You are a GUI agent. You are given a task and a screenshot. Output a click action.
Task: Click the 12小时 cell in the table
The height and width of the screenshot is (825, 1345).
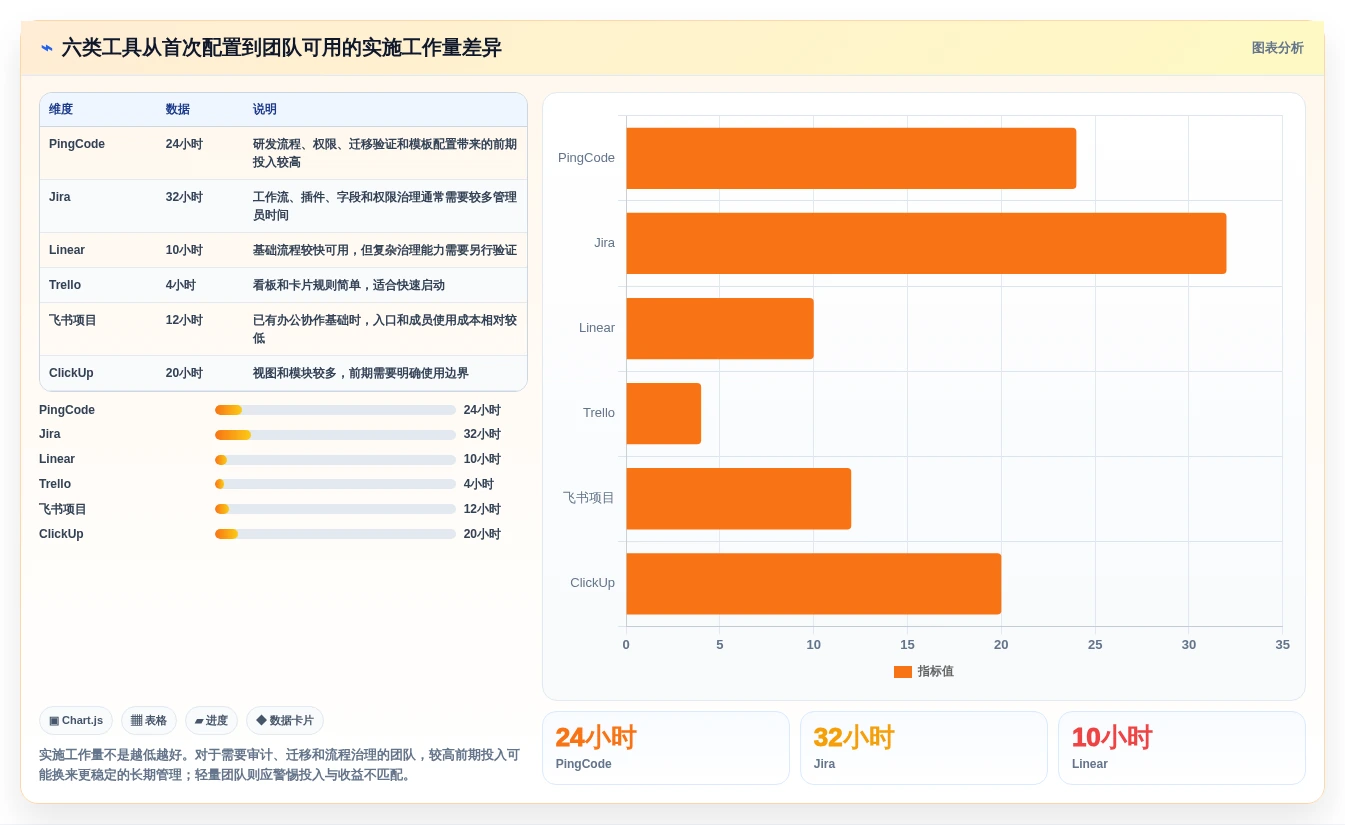tap(184, 320)
